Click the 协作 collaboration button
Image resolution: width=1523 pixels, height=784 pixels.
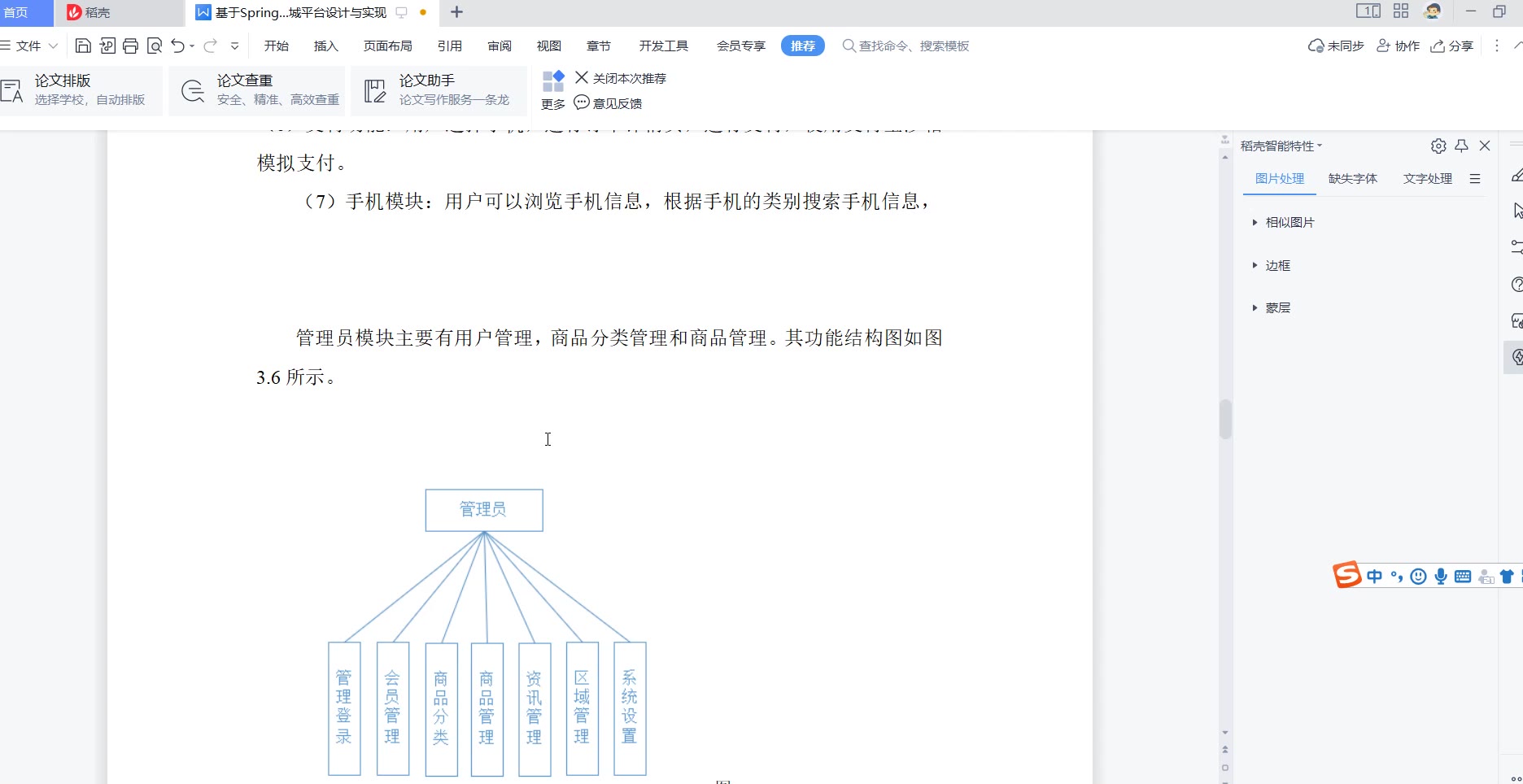click(1398, 46)
